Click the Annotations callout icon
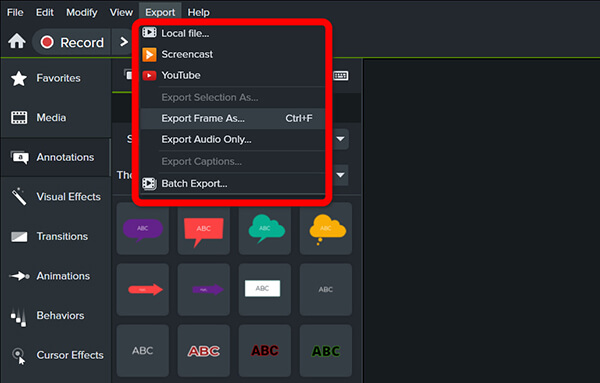The width and height of the screenshot is (600, 383). click(x=19, y=157)
